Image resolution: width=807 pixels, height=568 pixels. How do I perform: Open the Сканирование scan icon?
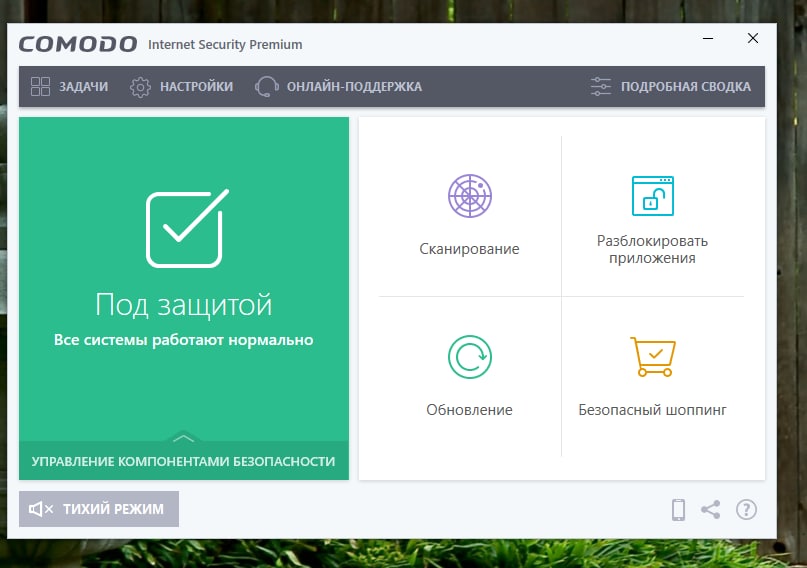[469, 196]
